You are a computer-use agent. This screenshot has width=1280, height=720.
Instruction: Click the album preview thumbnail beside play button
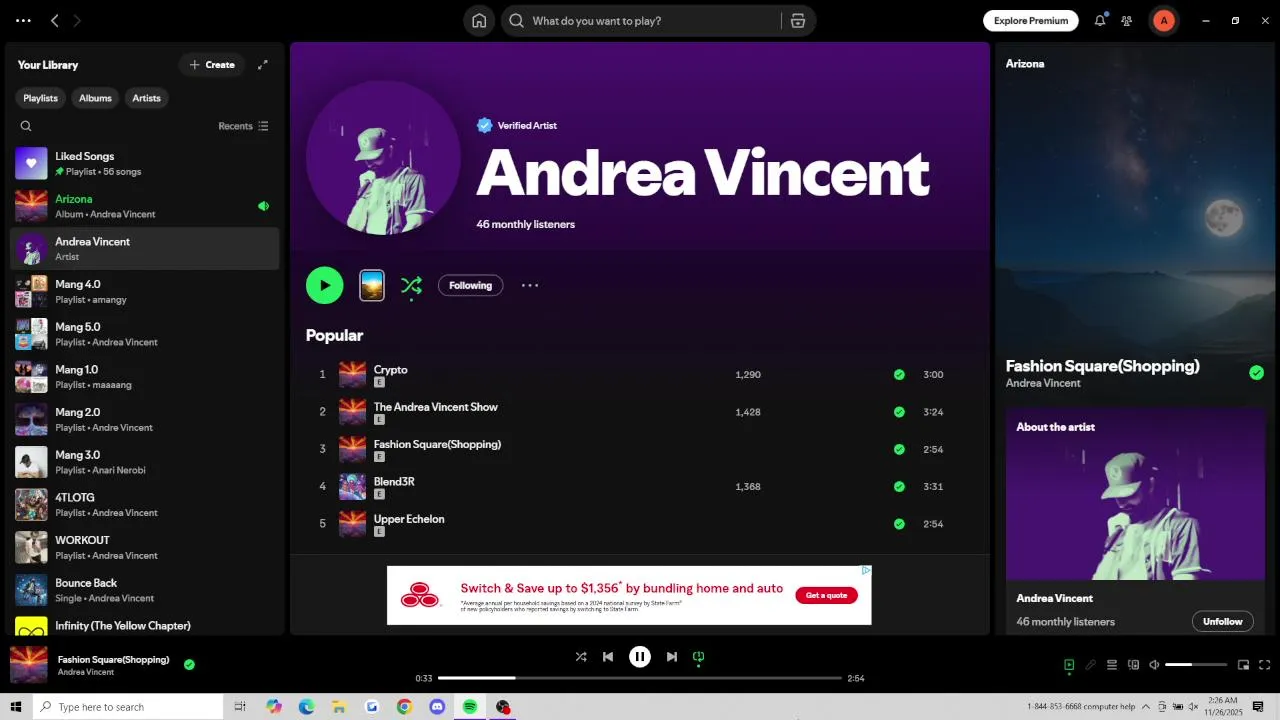(372, 285)
